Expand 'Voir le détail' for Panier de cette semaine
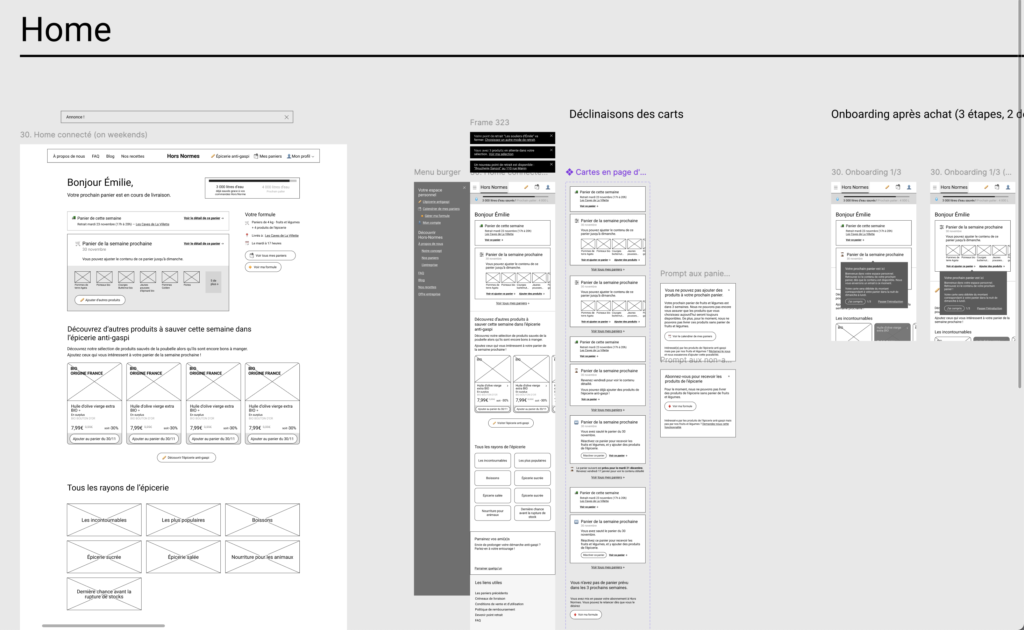The height and width of the screenshot is (630, 1024). coord(204,217)
